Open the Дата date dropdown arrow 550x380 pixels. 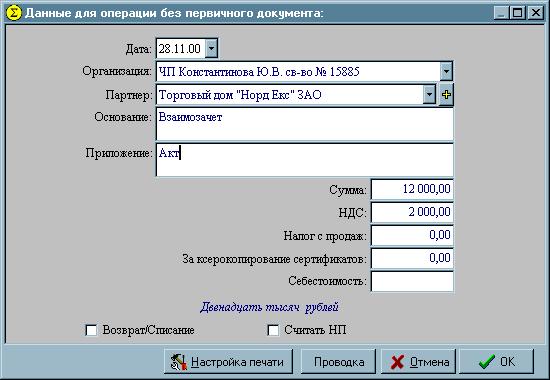(x=211, y=48)
